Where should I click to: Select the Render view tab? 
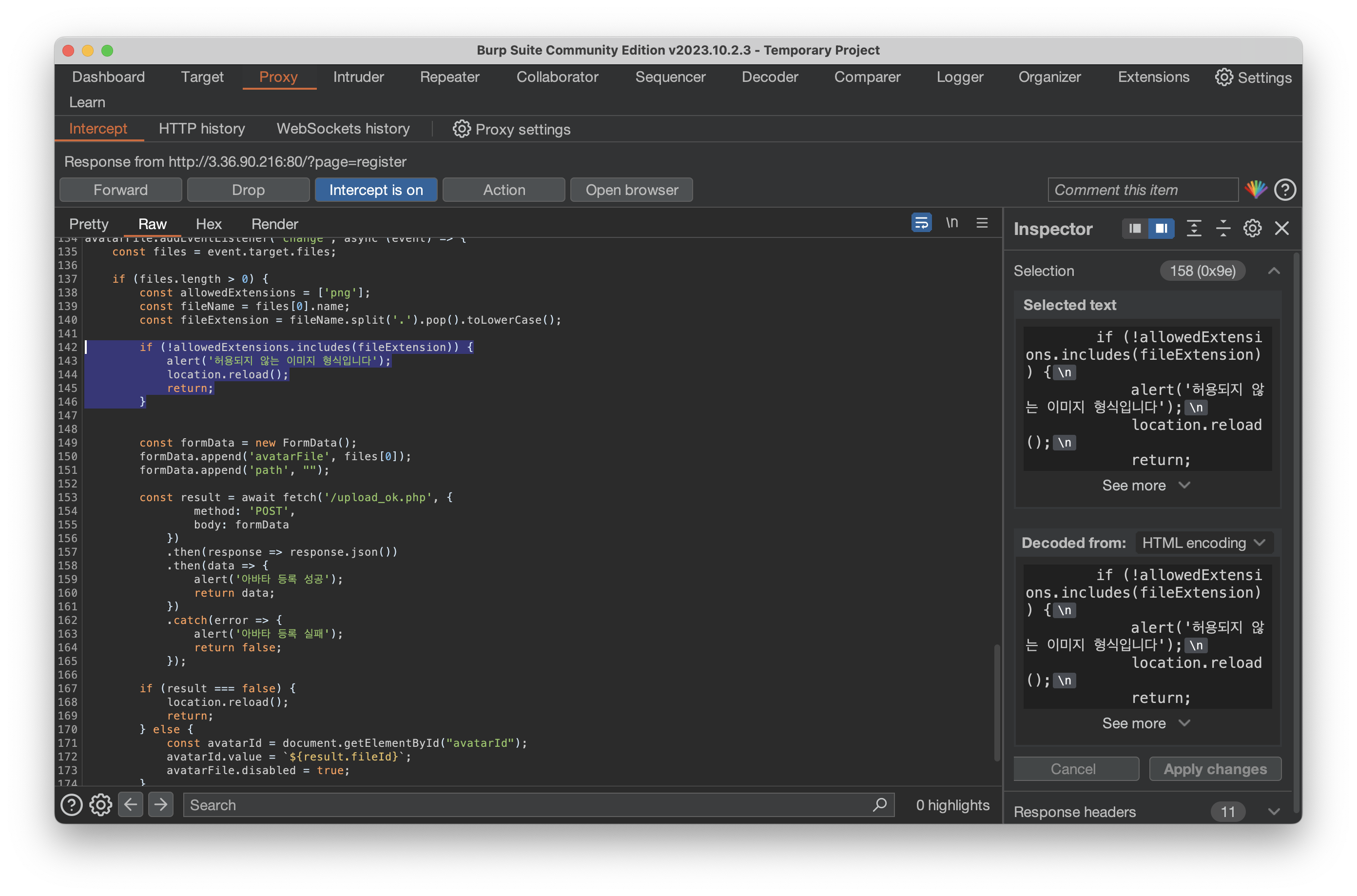pyautogui.click(x=274, y=224)
